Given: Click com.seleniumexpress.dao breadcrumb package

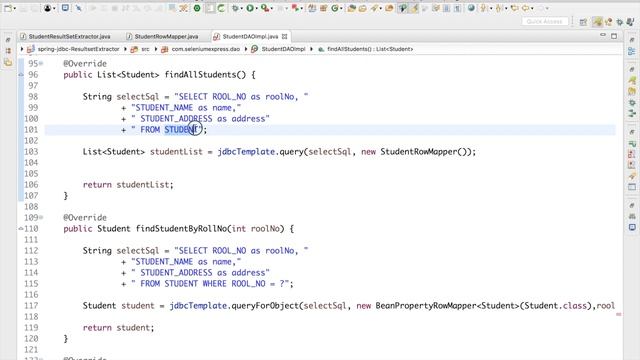Looking at the screenshot, I should [x=205, y=49].
